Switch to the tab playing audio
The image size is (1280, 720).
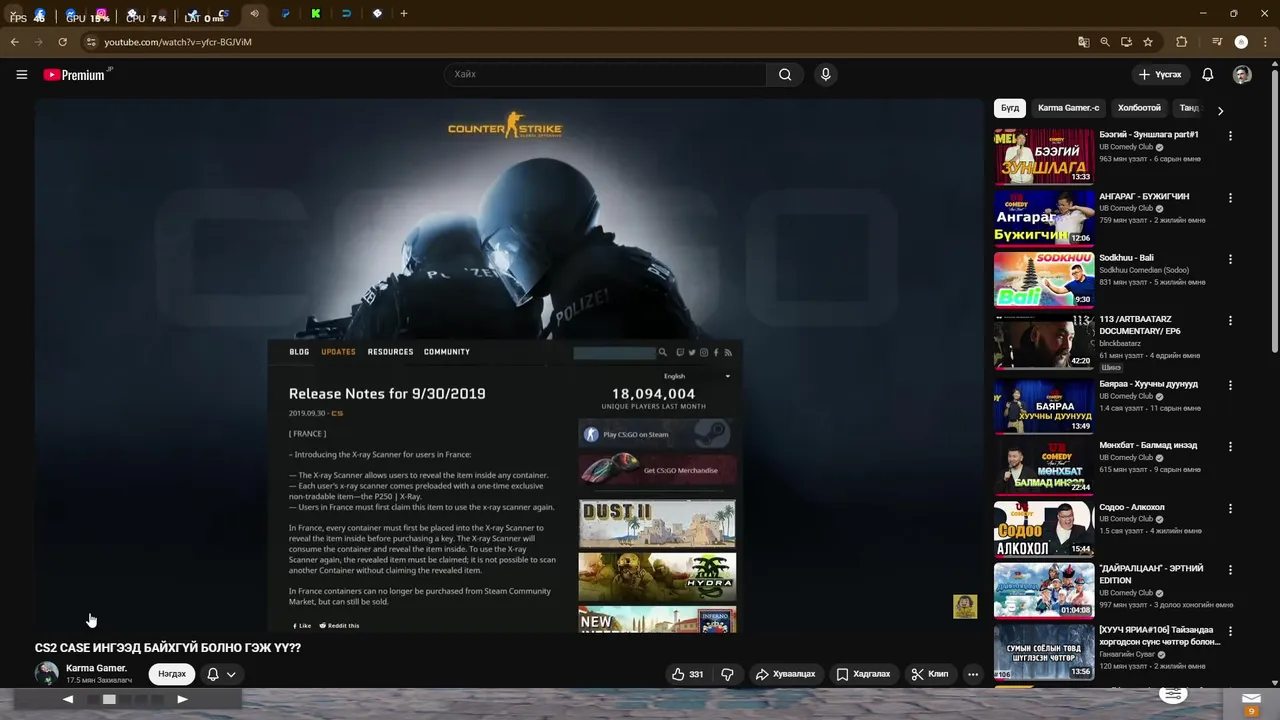tap(254, 13)
